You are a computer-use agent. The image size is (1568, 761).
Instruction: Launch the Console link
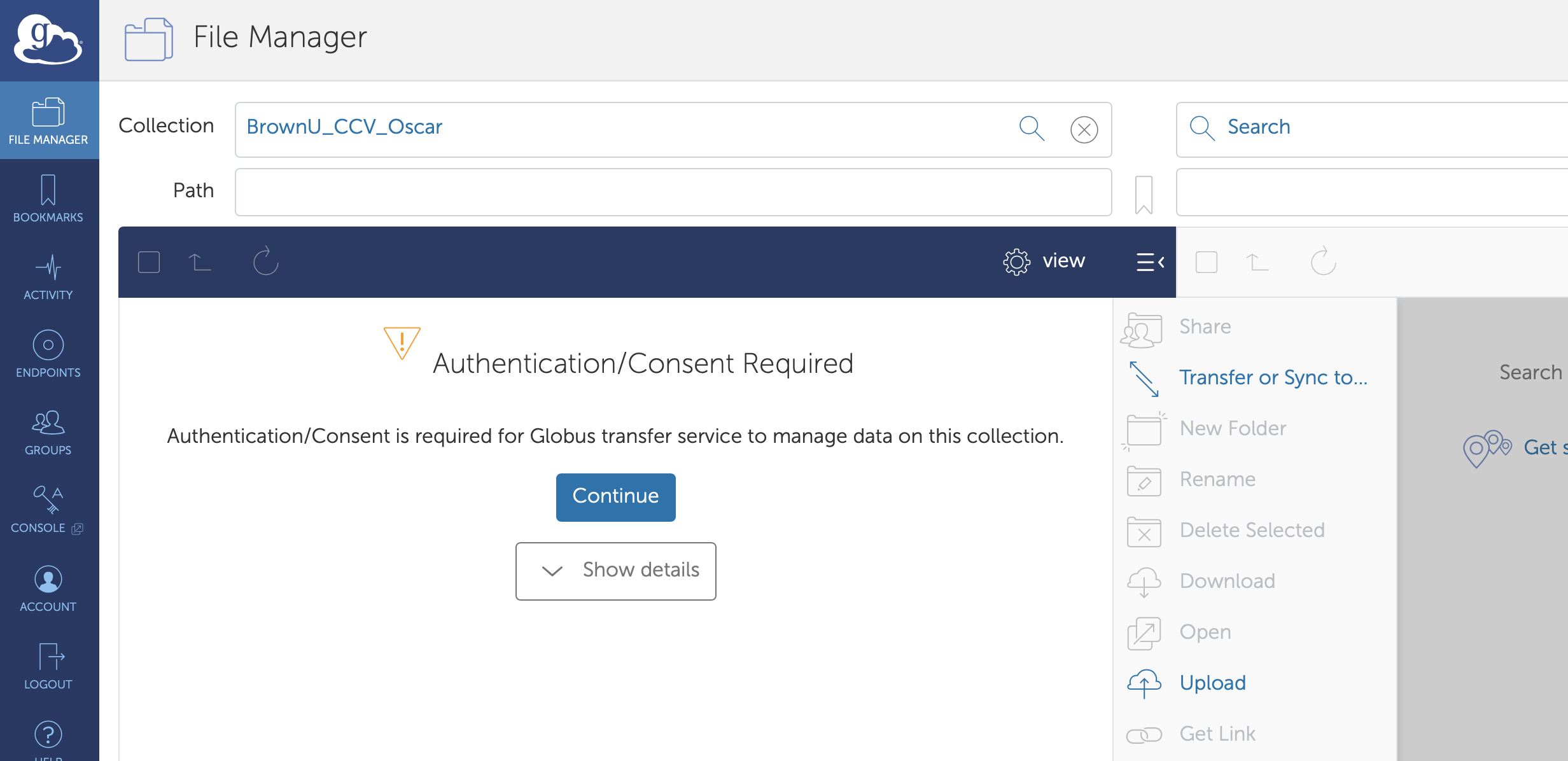tap(48, 510)
